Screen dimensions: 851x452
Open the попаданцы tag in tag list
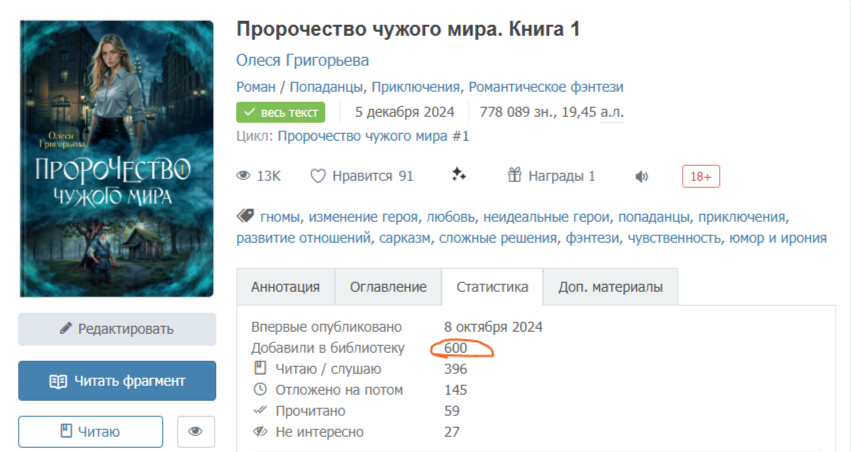point(654,217)
